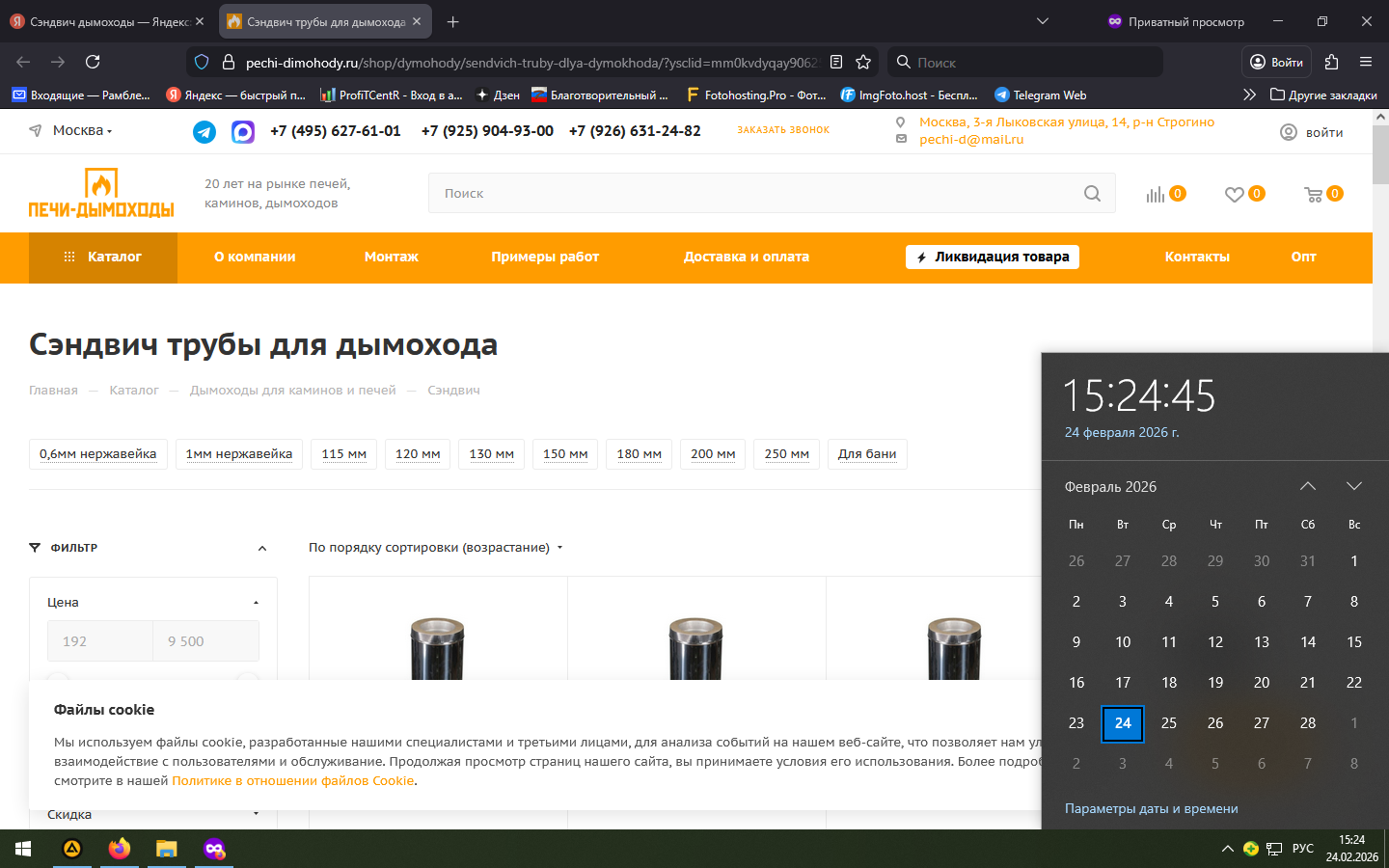Screen dimensions: 1389x868
Task: Open the Политика в отношении файлов Cookie link
Action: (292, 781)
